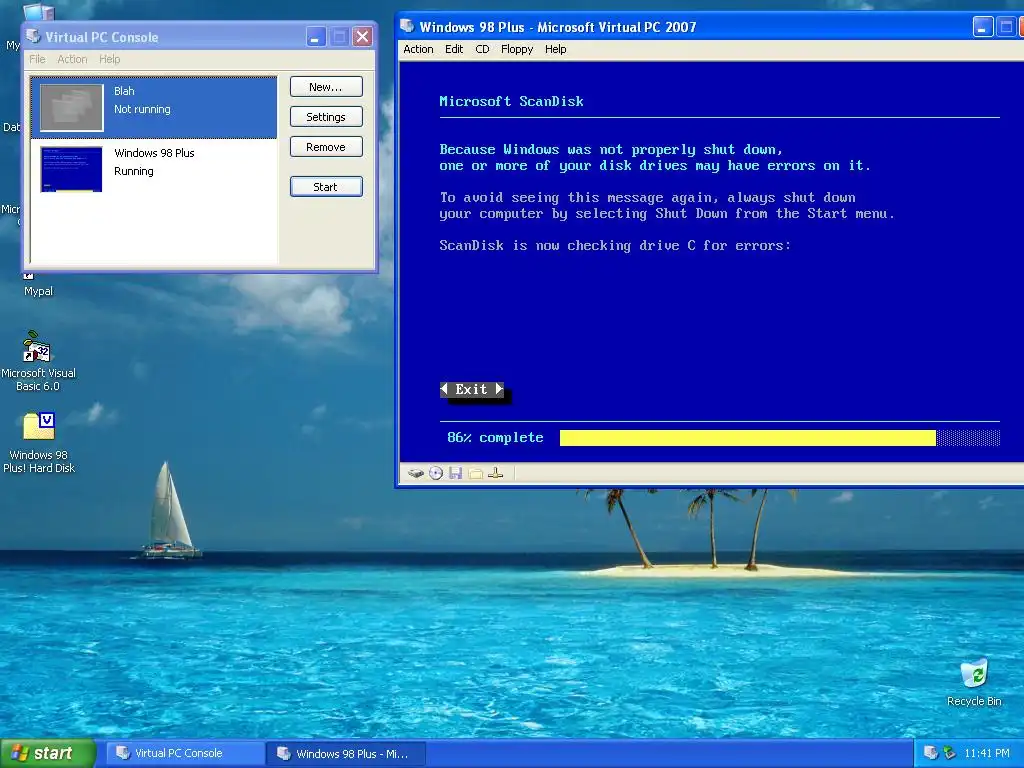1024x768 pixels.
Task: Open Edit menu in Windows 98 Plus window
Action: (454, 49)
